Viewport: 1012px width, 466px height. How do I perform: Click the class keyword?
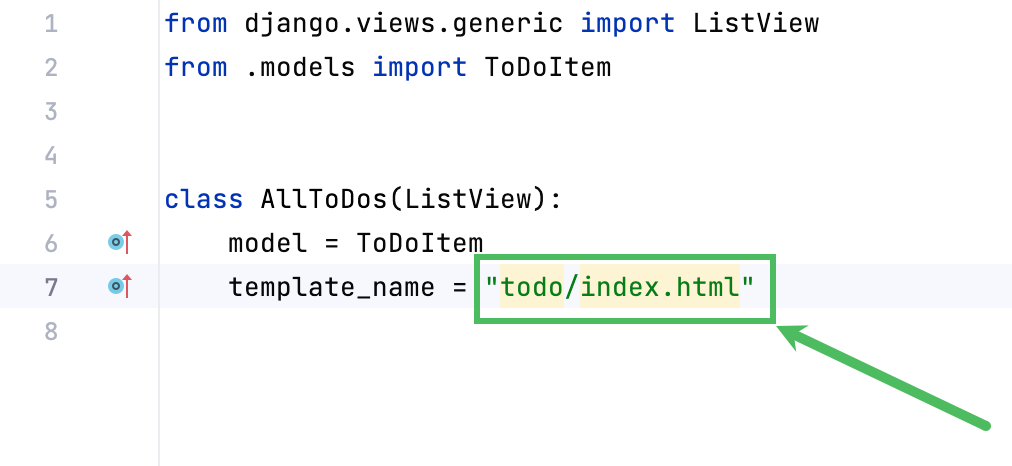point(204,199)
